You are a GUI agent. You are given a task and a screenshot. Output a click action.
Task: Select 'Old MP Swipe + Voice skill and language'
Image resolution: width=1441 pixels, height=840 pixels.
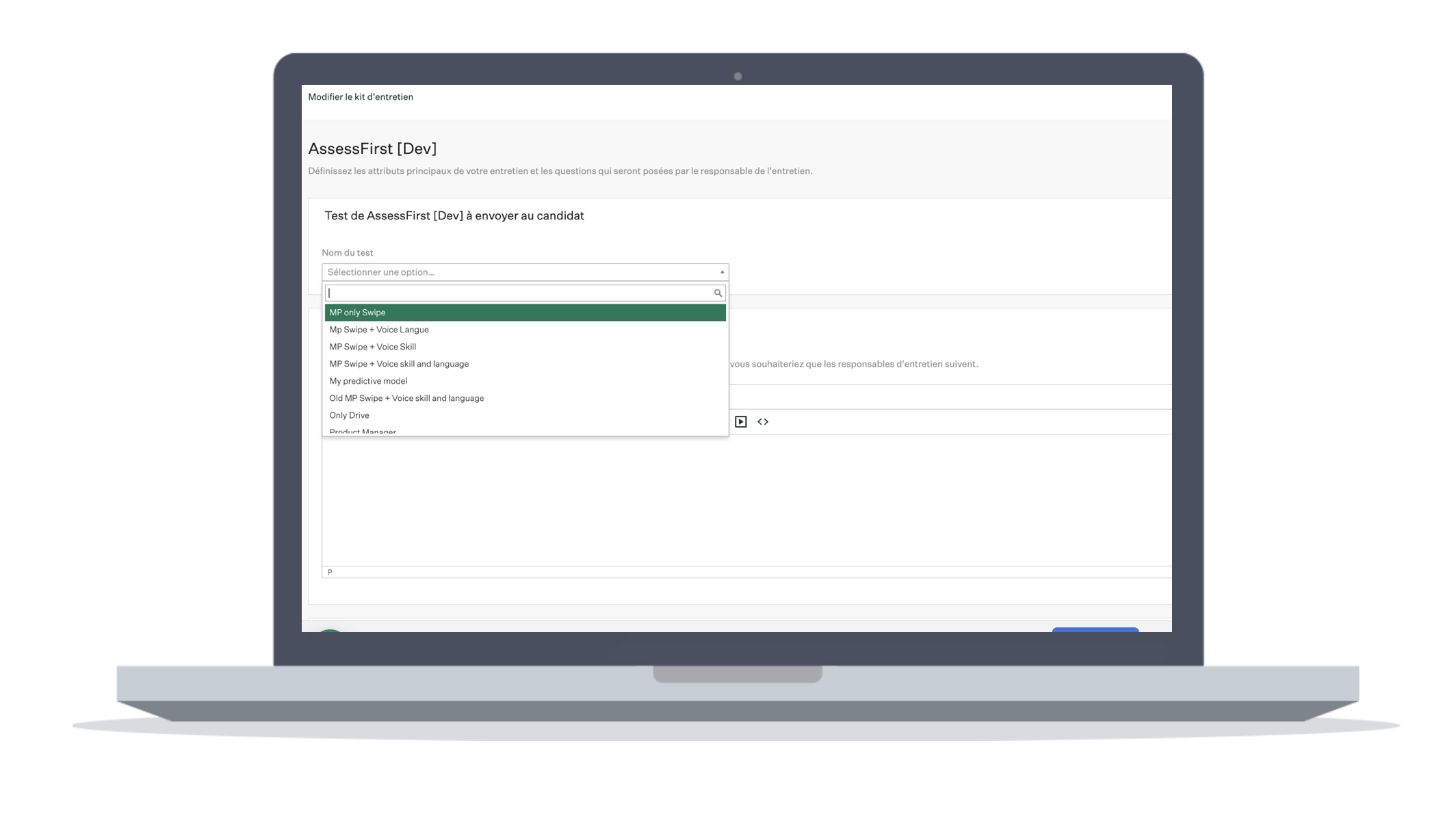pyautogui.click(x=406, y=398)
